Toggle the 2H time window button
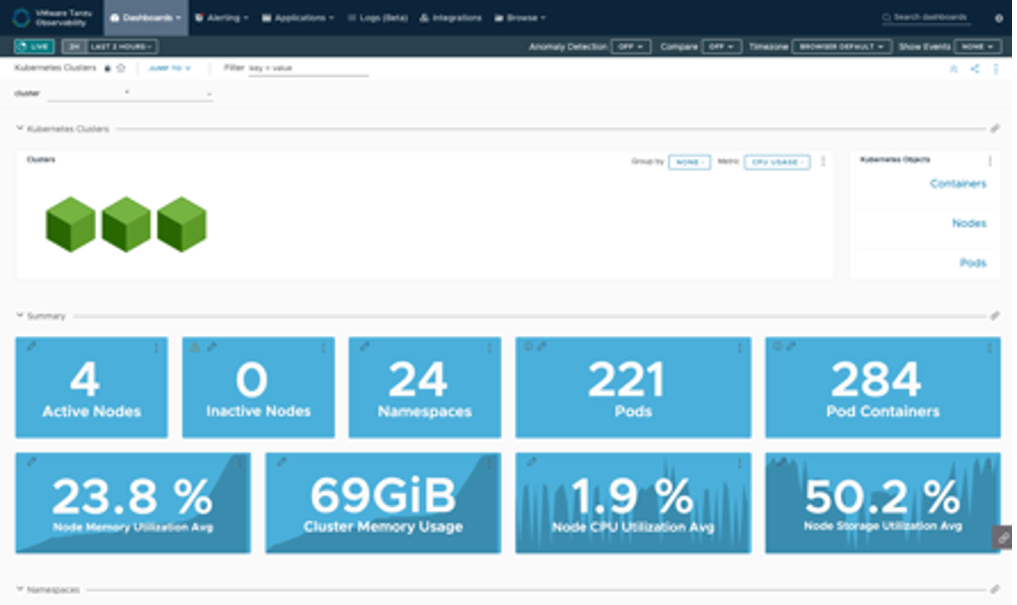 coord(73,46)
